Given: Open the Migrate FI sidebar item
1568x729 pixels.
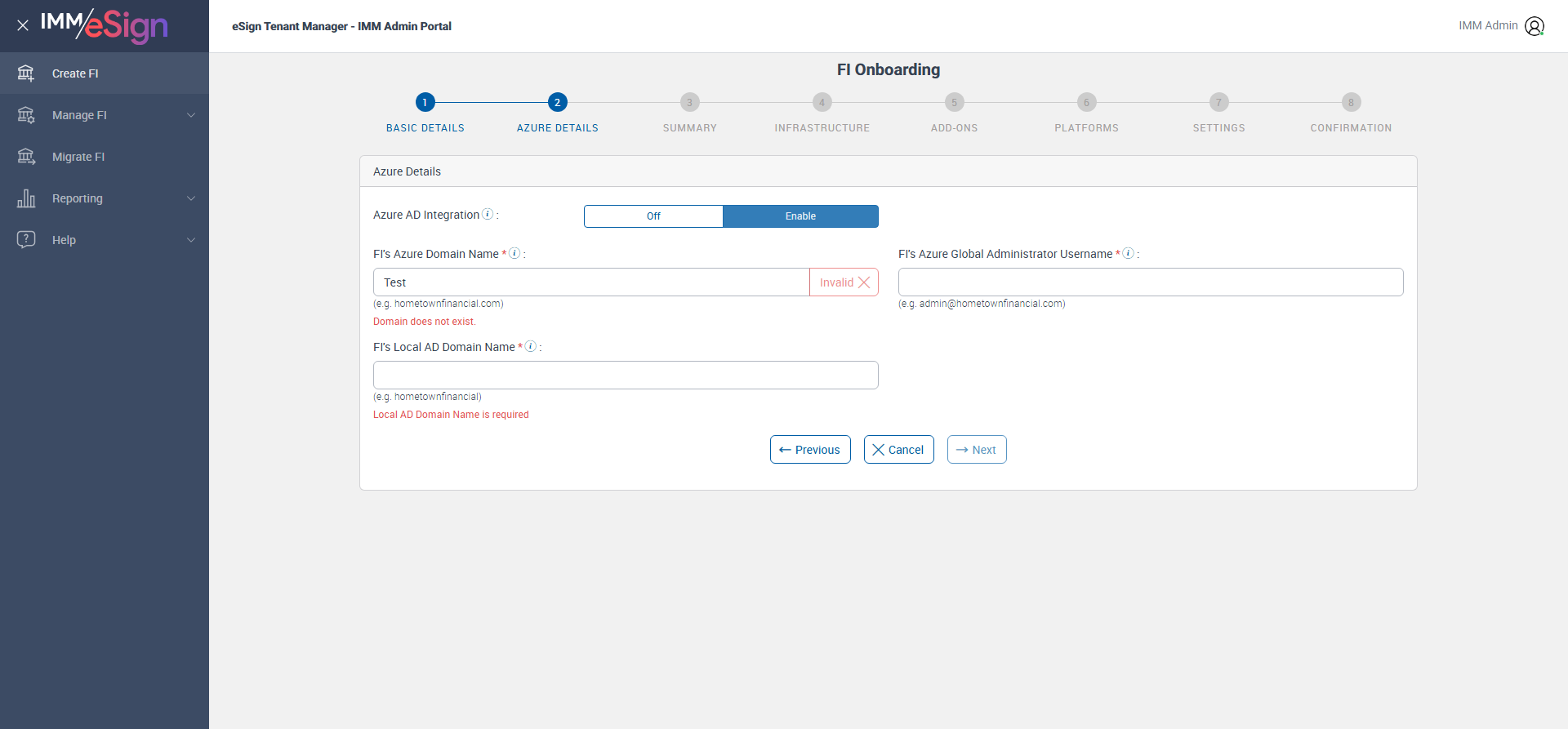Looking at the screenshot, I should click(105, 157).
